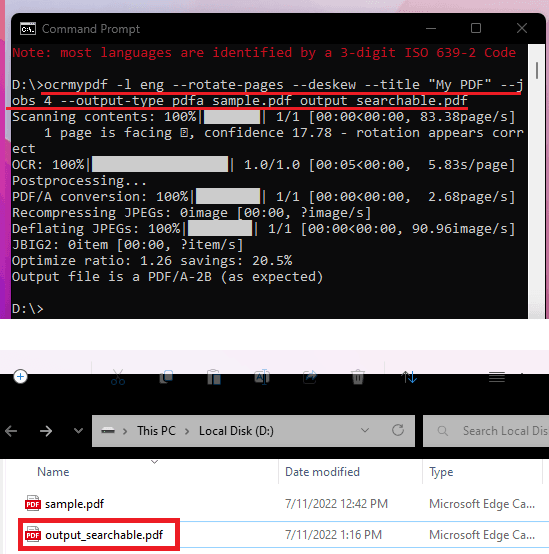Select the Cut scissors icon
Viewport: 549px width, 554px height.
118,377
